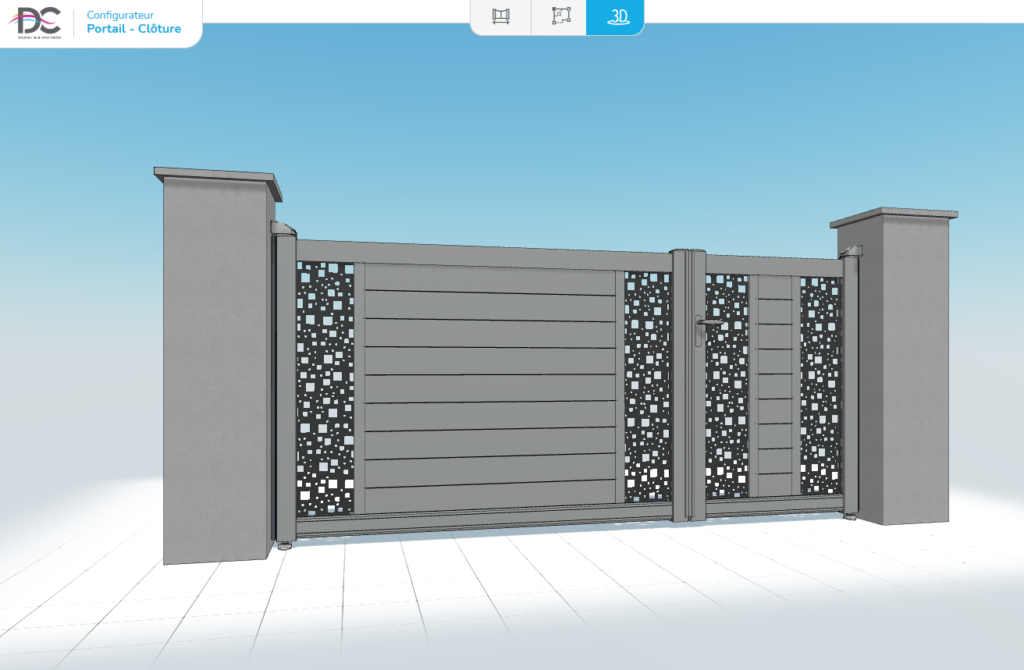Switch to the 3D view mode
The height and width of the screenshot is (670, 1024).
615,17
